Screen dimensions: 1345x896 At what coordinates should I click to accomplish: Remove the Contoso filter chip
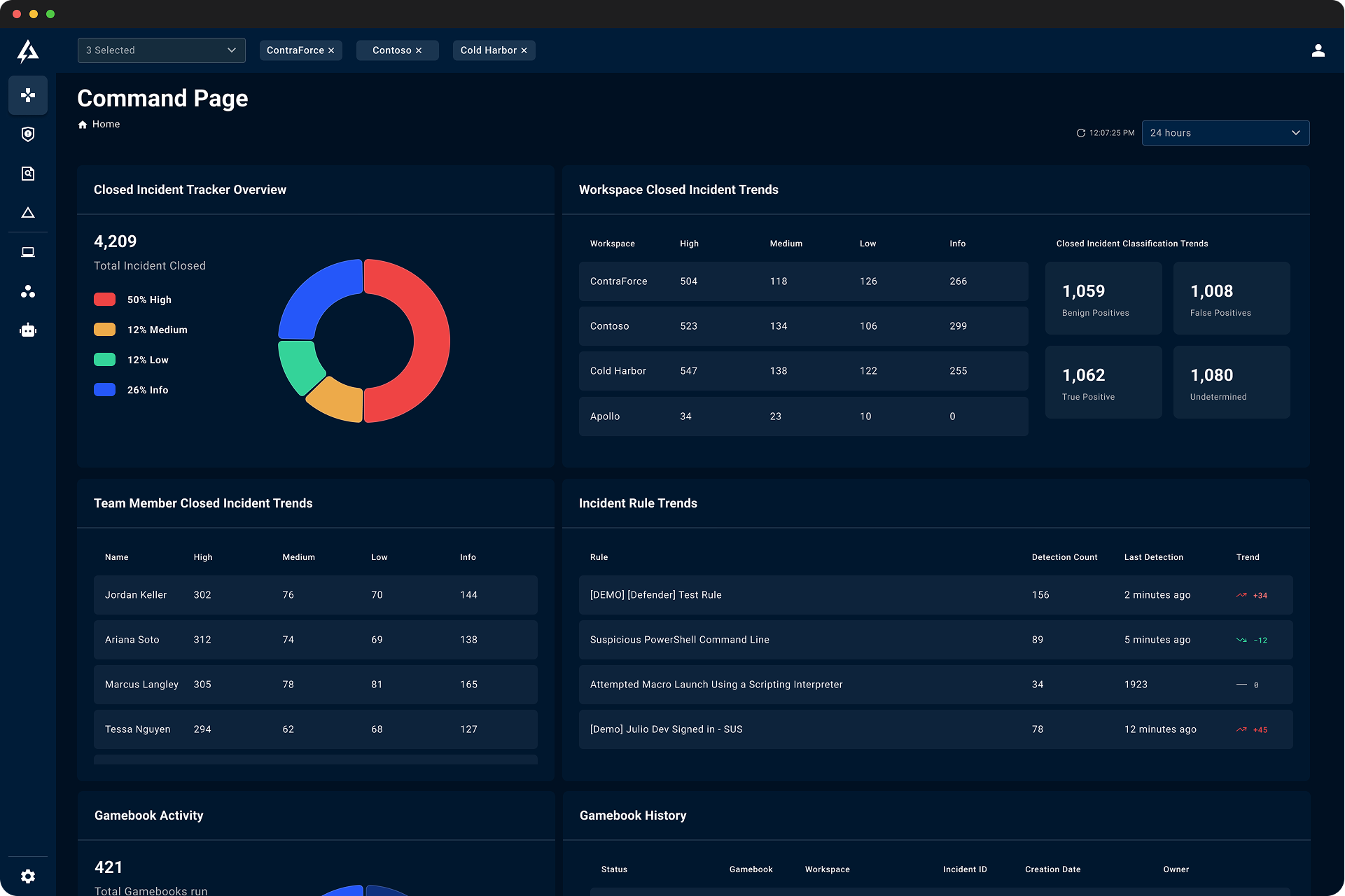[x=419, y=50]
